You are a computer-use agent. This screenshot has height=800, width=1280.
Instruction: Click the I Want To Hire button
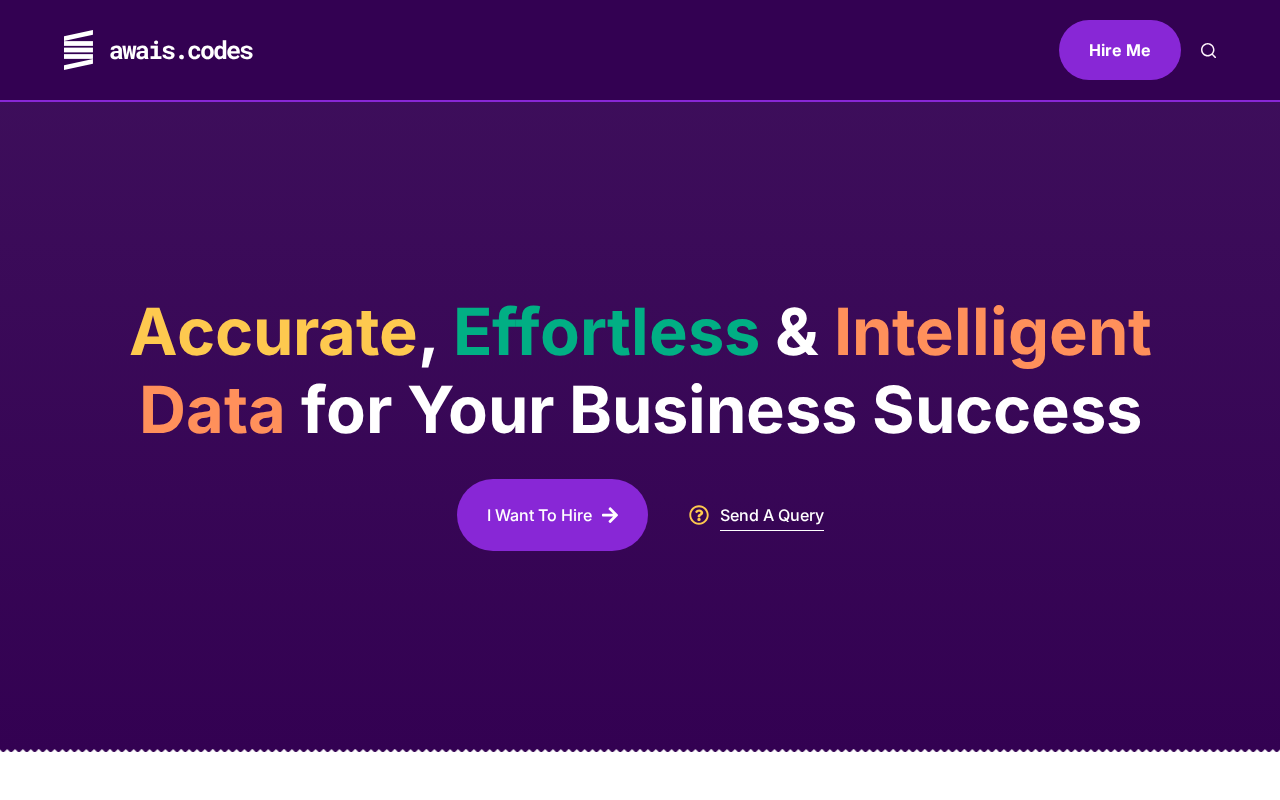point(552,515)
